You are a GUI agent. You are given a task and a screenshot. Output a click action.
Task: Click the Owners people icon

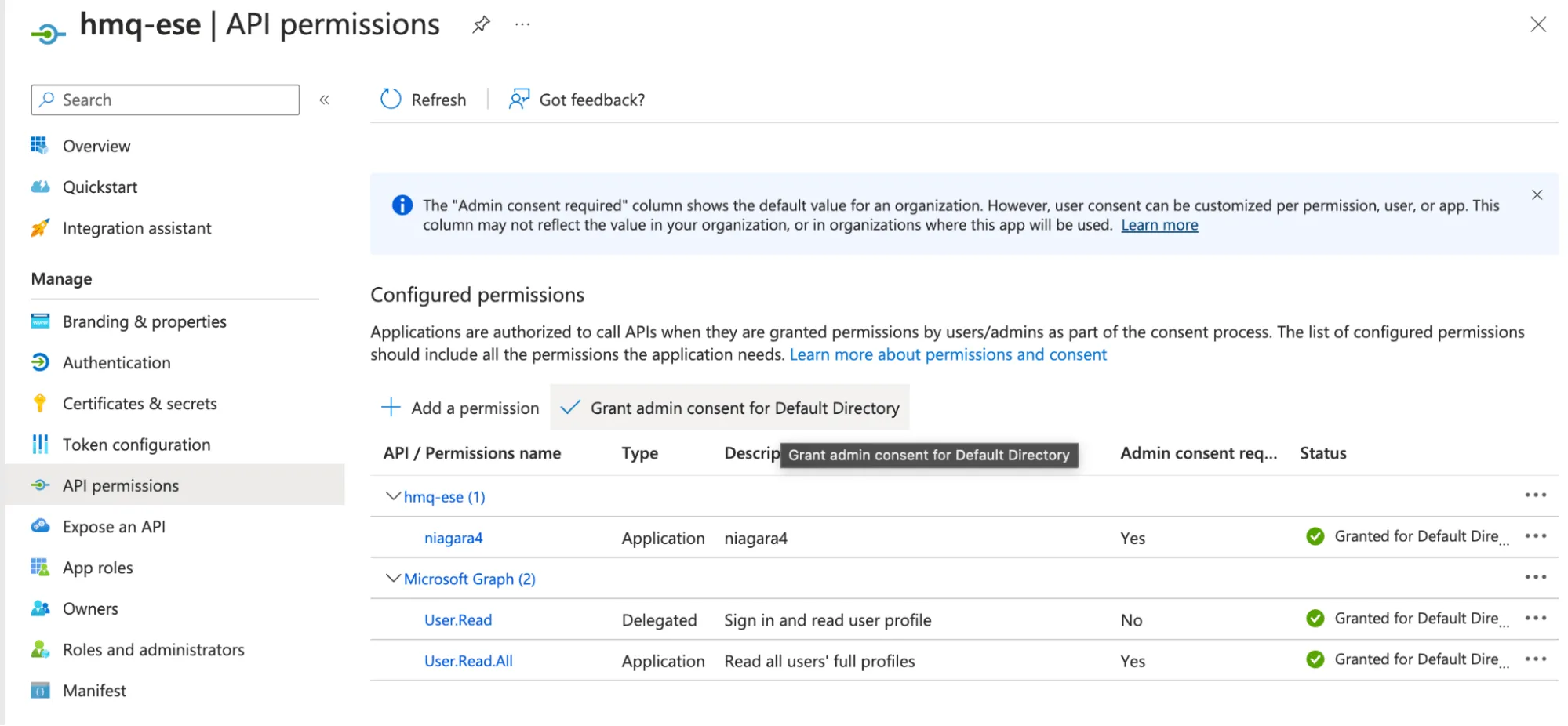[40, 608]
